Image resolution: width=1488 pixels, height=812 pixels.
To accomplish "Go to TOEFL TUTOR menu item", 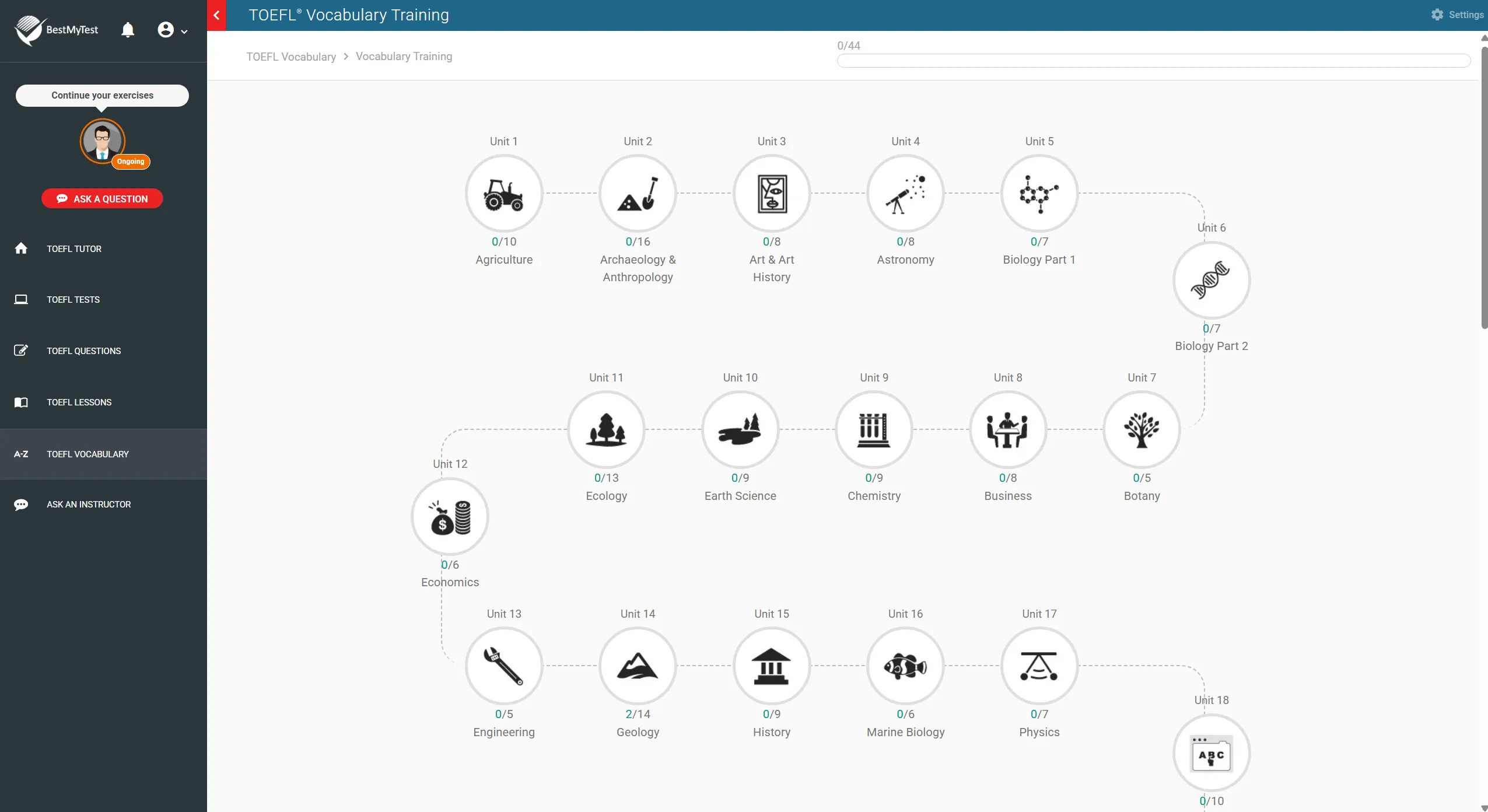I will coord(103,249).
